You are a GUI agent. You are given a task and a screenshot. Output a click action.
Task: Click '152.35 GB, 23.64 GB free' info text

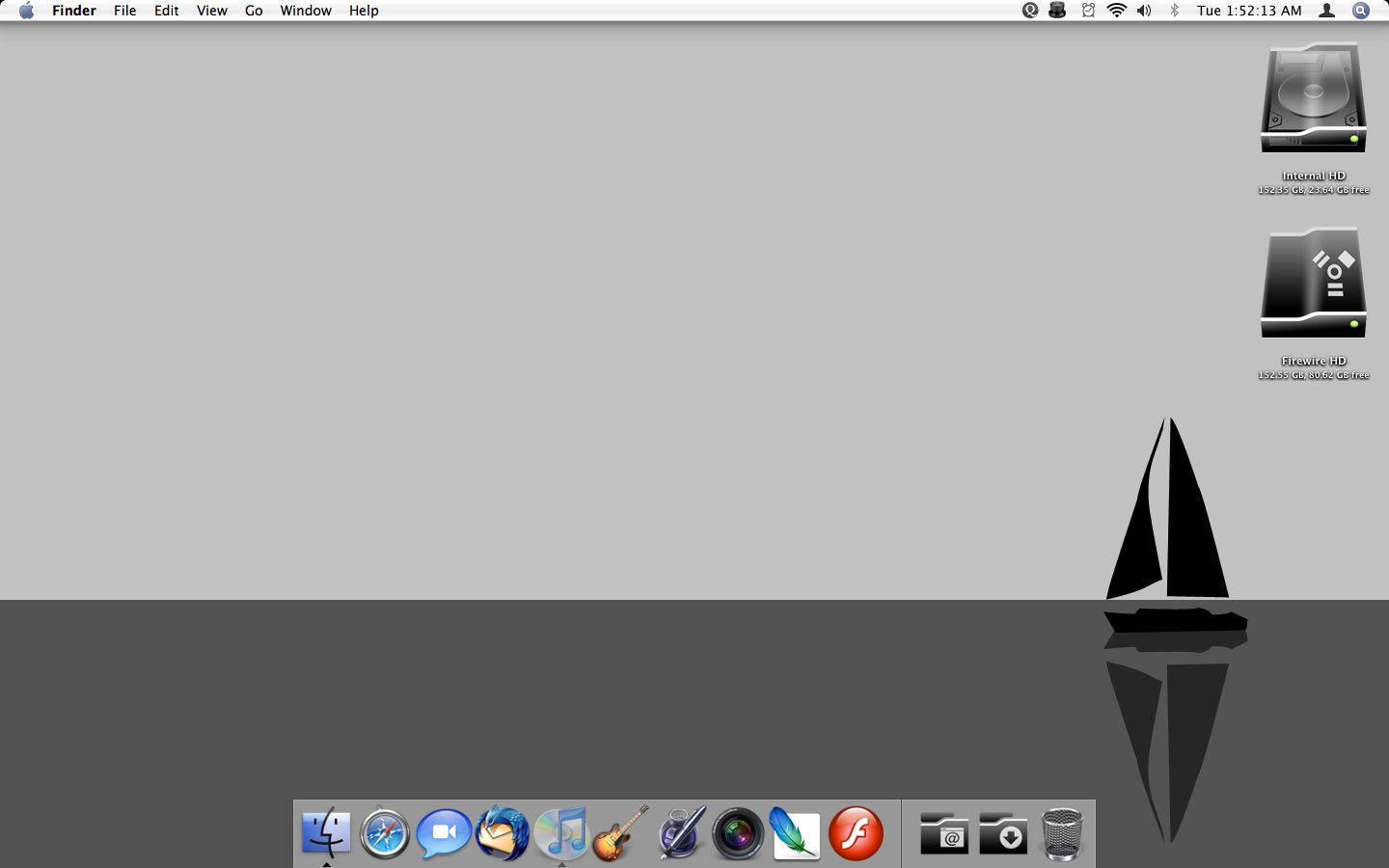pyautogui.click(x=1314, y=190)
